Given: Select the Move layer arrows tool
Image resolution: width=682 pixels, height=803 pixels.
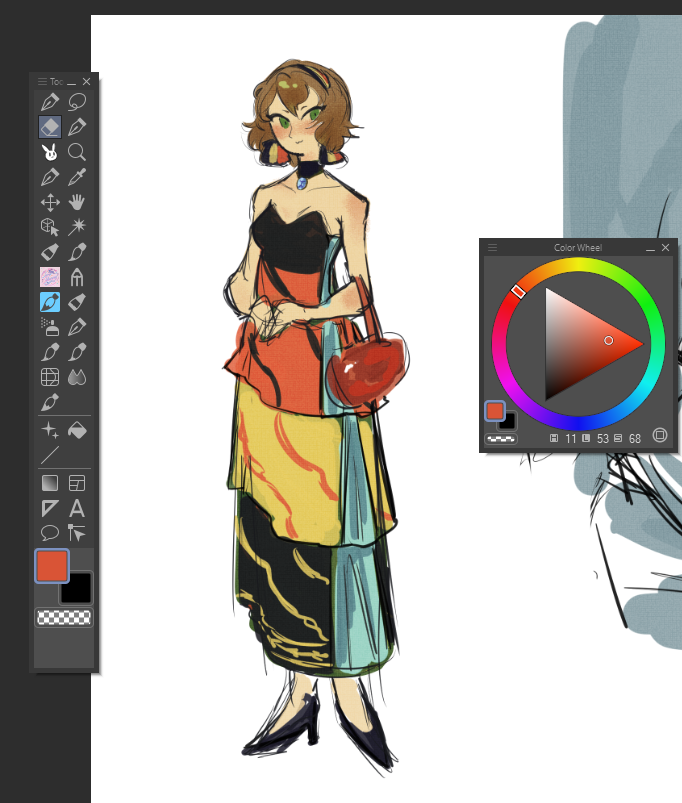Looking at the screenshot, I should coord(50,202).
